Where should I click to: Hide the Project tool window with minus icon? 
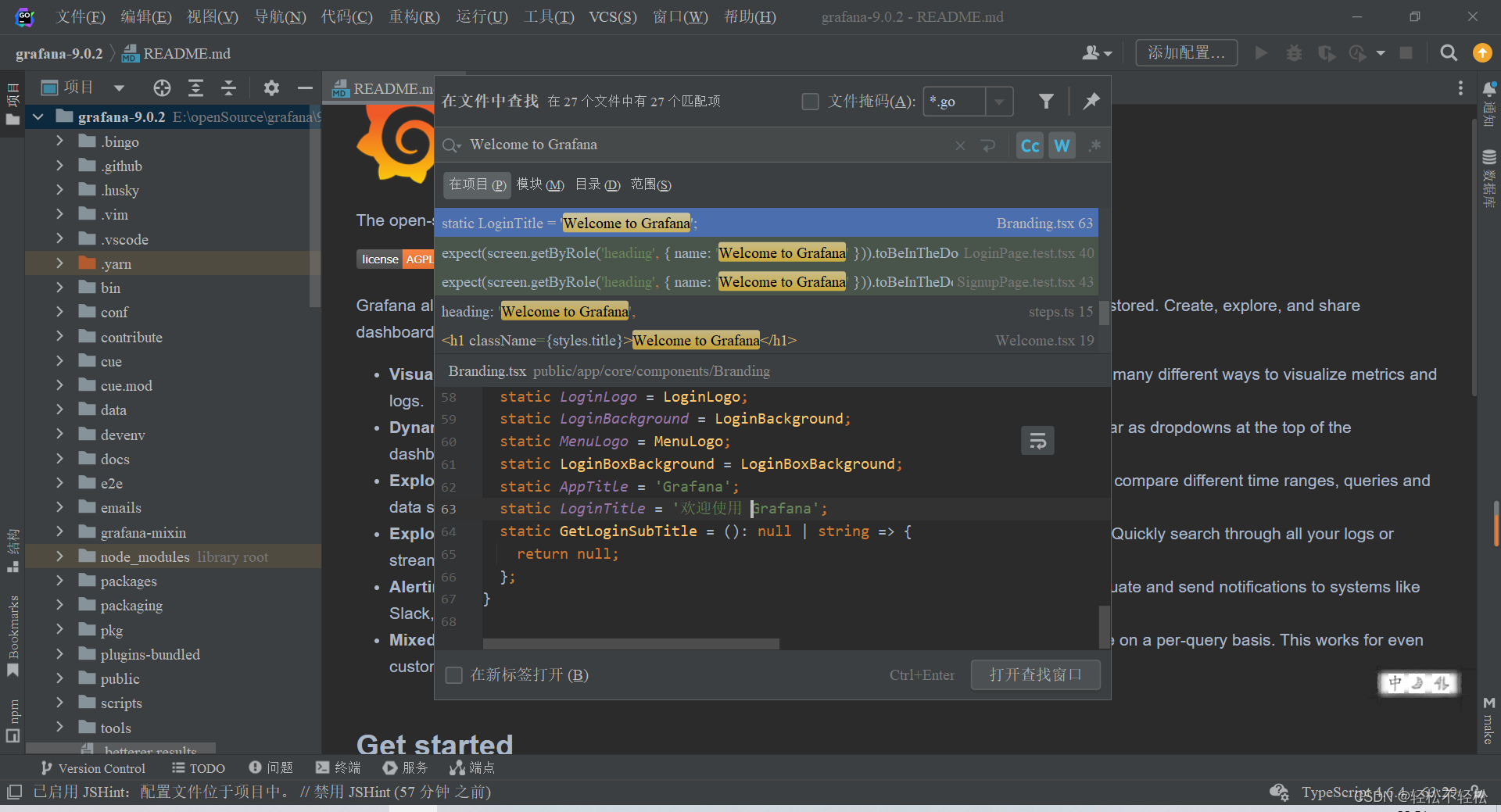305,88
